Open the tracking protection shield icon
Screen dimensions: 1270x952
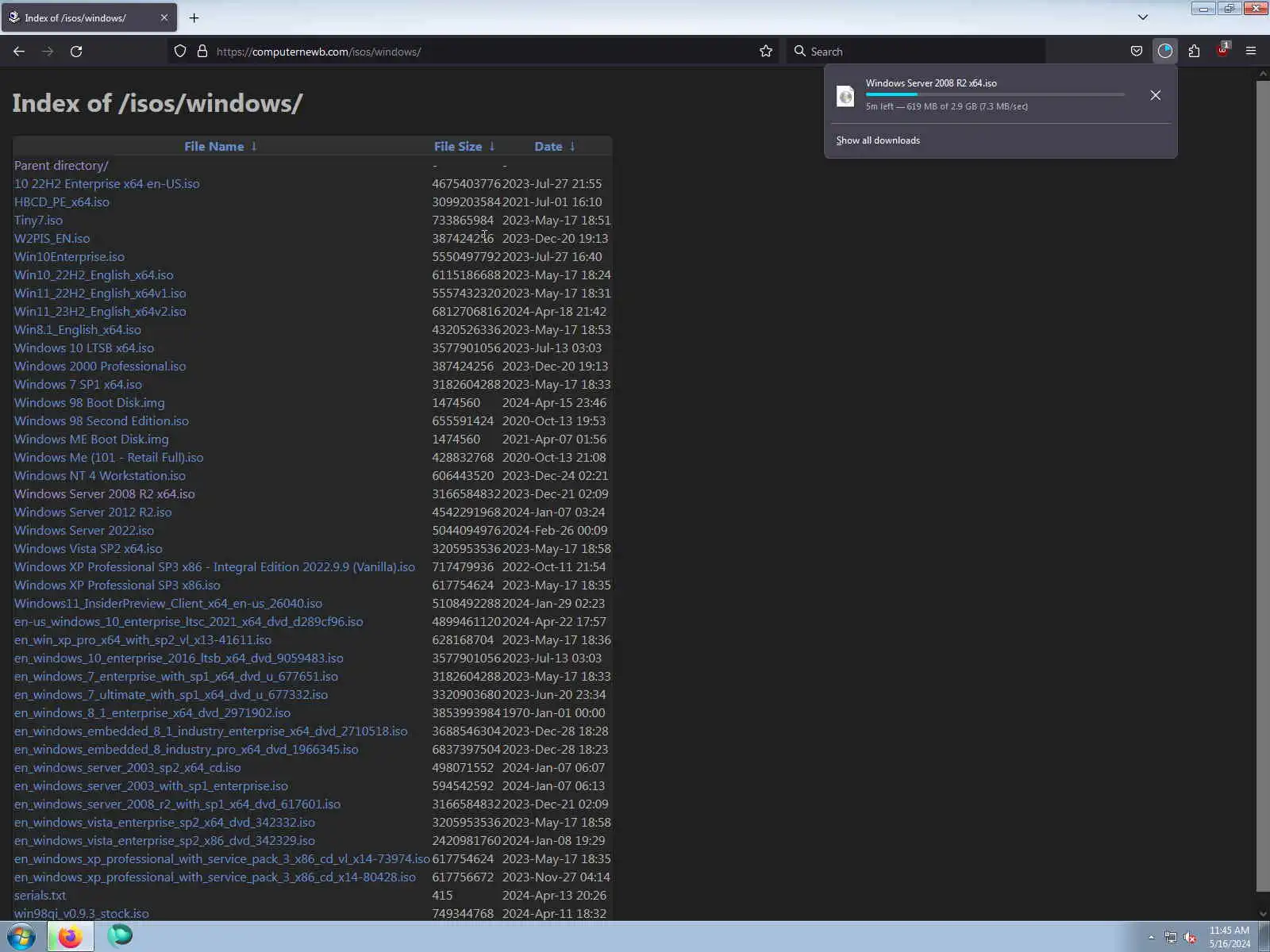tap(180, 52)
